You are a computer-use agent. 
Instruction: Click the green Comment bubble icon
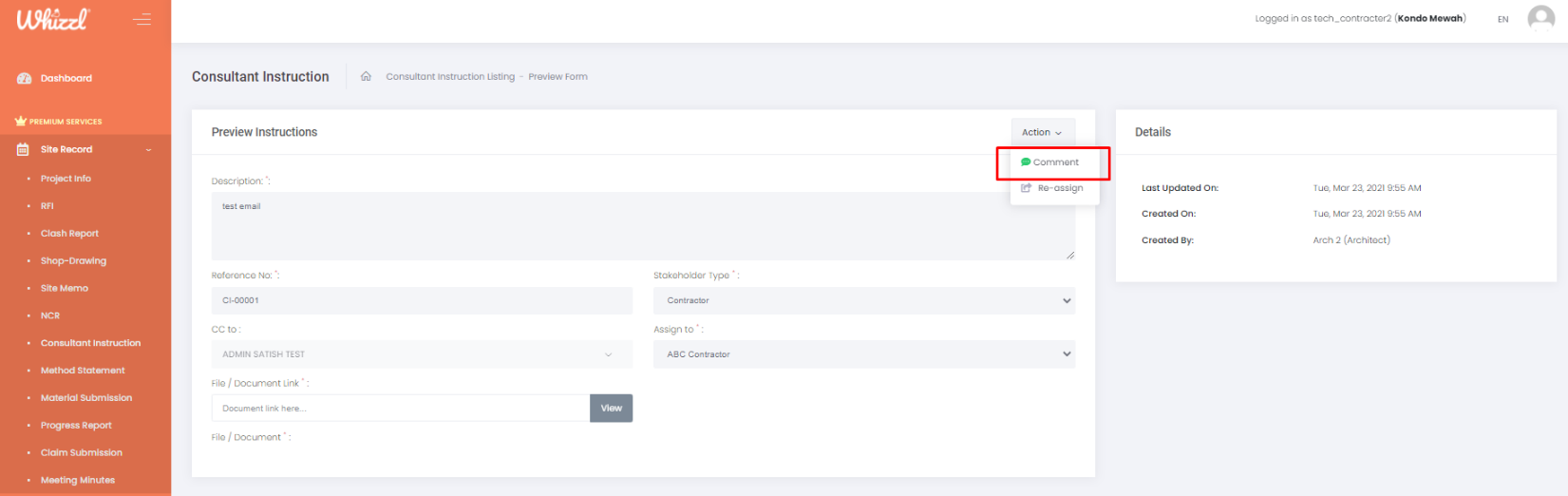click(x=1026, y=162)
